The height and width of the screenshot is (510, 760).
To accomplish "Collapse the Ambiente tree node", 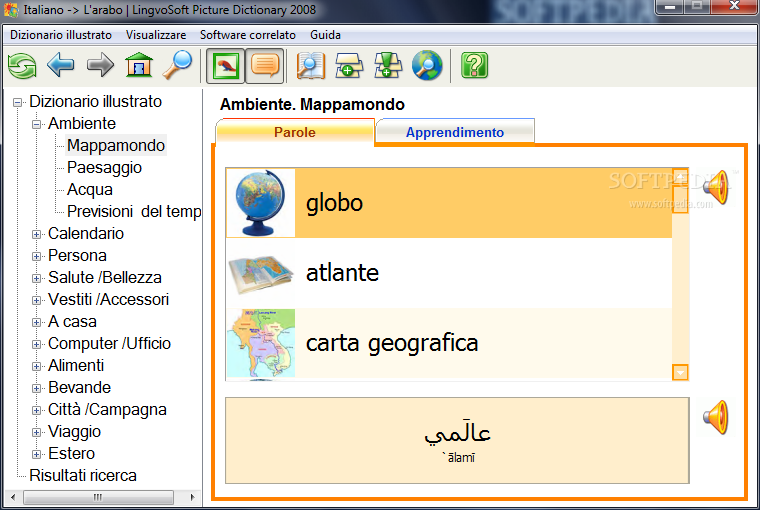I will coord(36,124).
